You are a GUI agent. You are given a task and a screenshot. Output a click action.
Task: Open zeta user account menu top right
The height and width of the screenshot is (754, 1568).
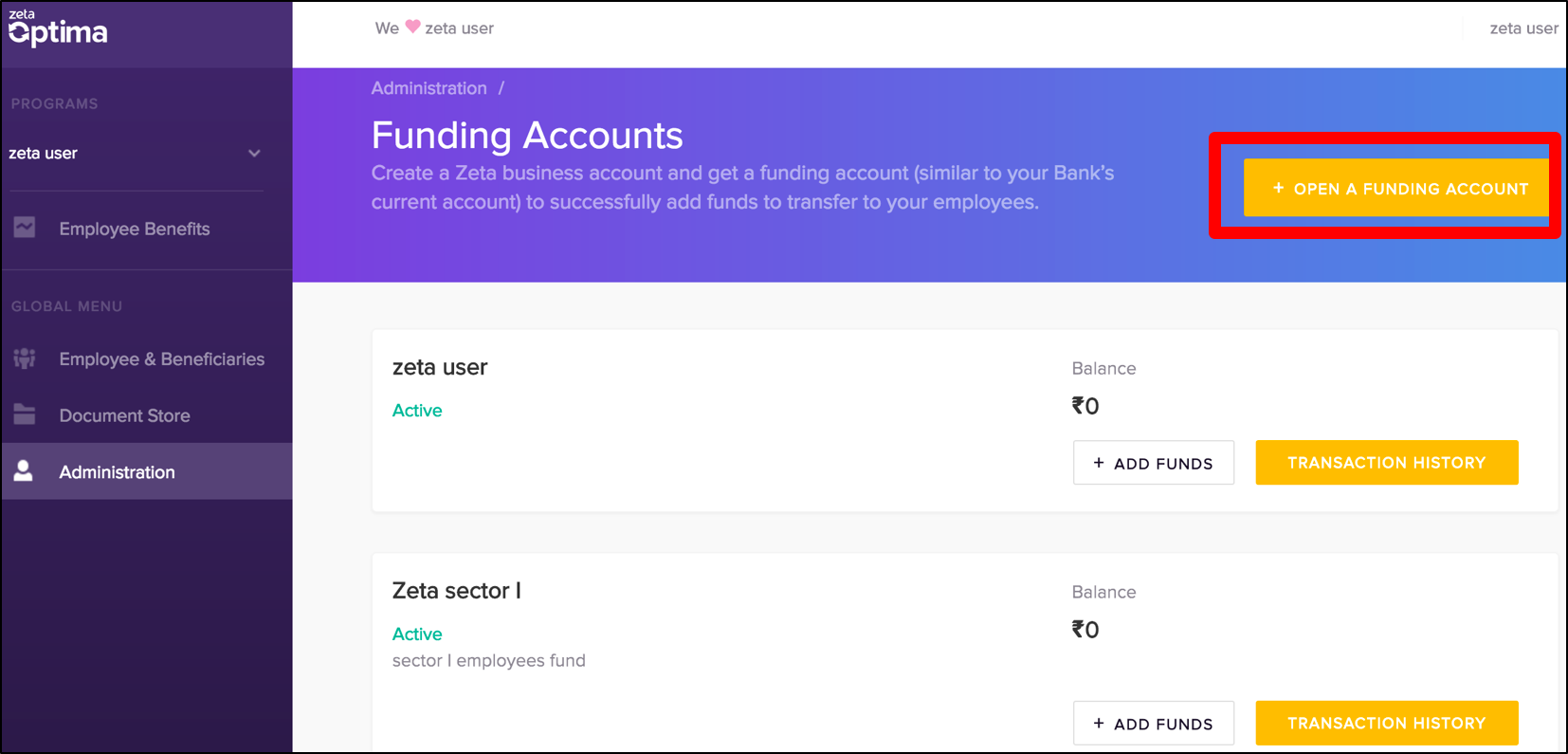point(1523,28)
